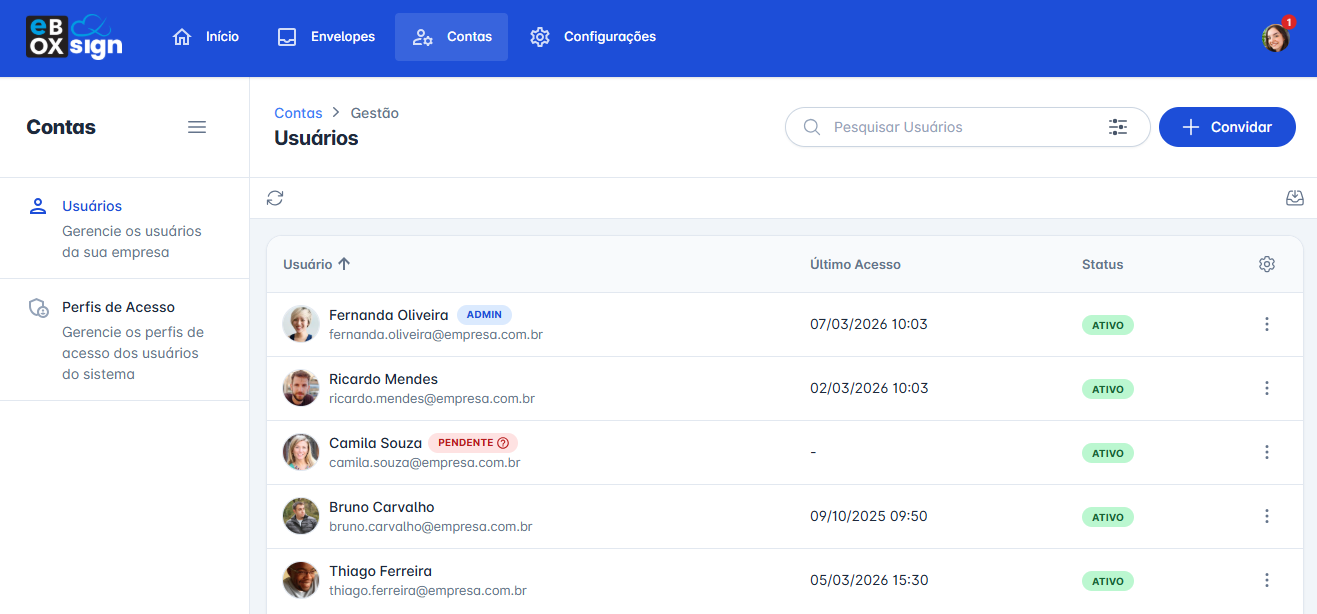Open Envelopes in top navigation
1317x614 pixels.
pyautogui.click(x=326, y=37)
